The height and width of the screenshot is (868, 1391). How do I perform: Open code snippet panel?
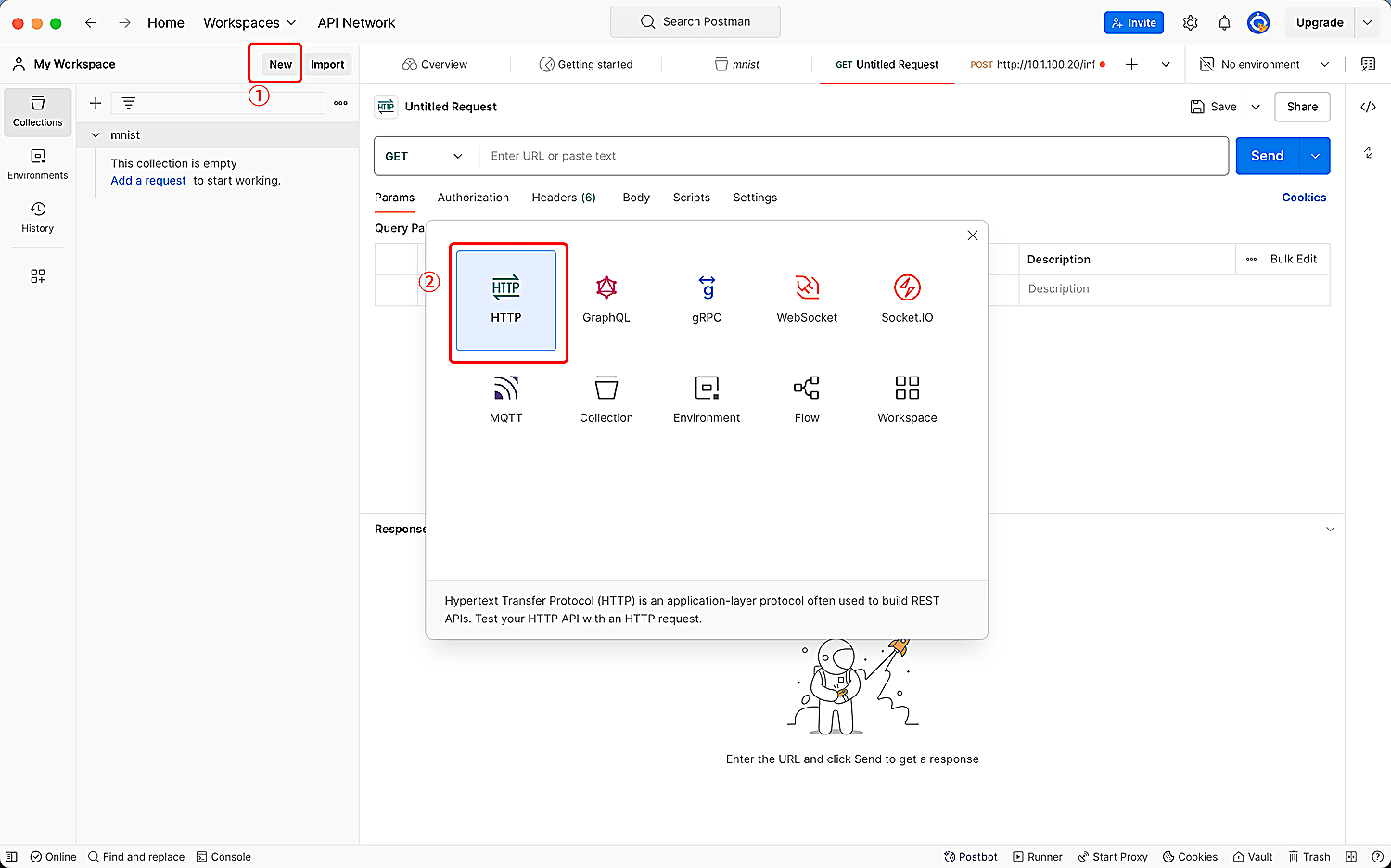coord(1368,107)
